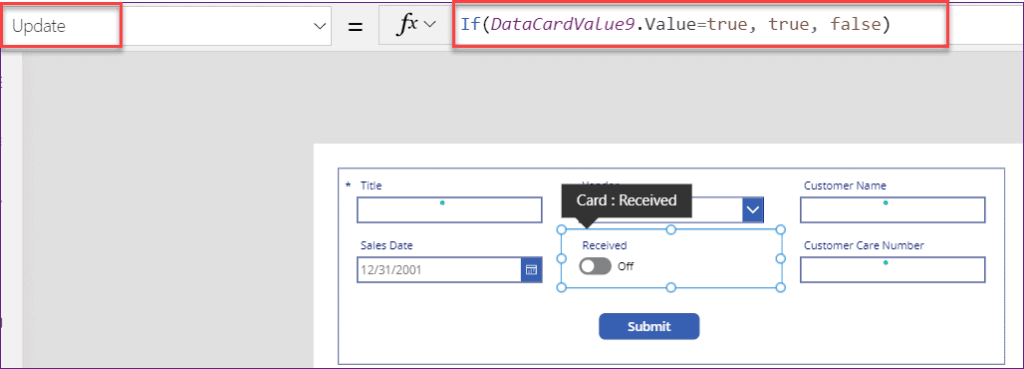This screenshot has width=1024, height=369.
Task: Select the Title field label
Action: [x=371, y=185]
